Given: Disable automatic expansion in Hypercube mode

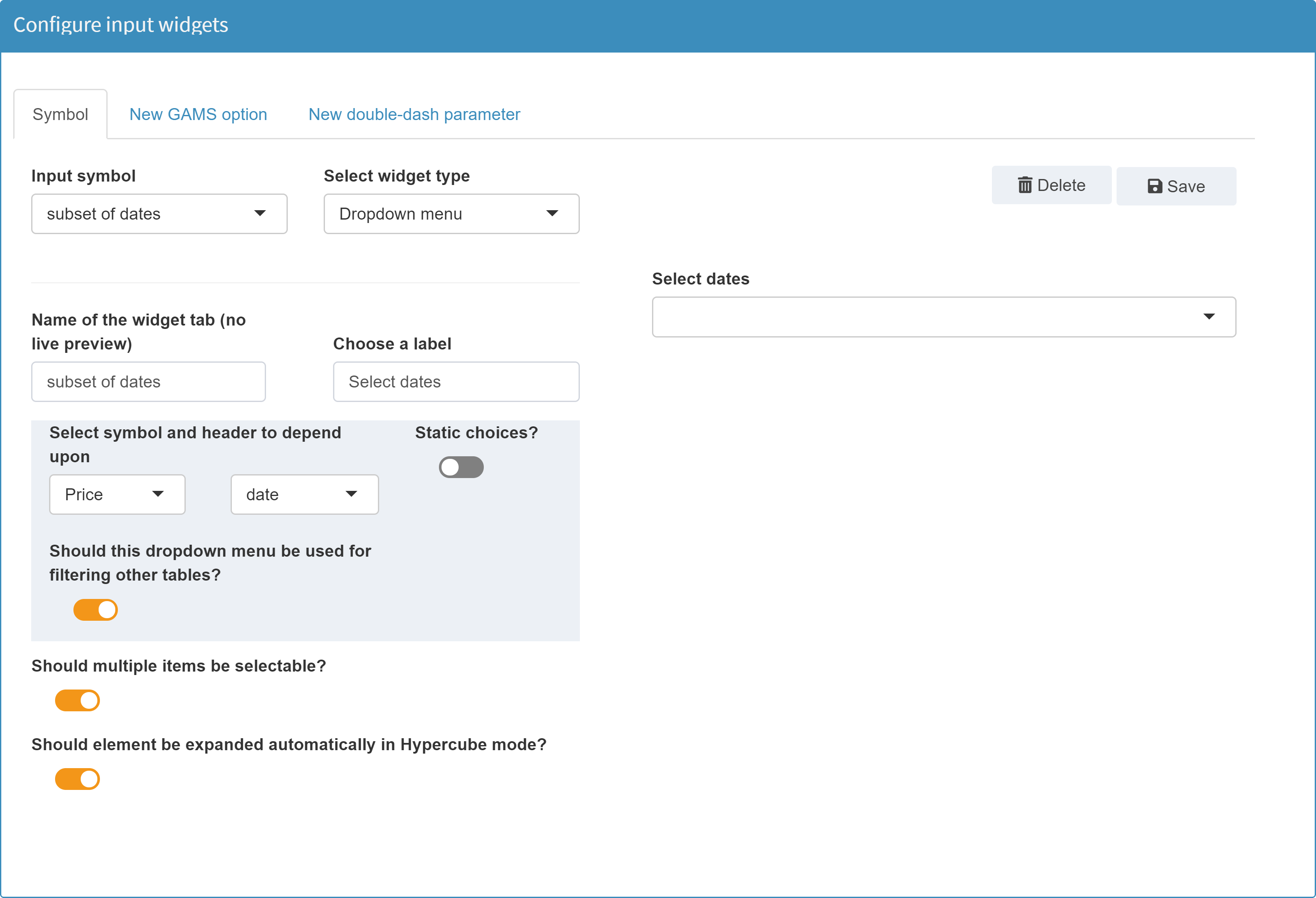Looking at the screenshot, I should coord(77,778).
